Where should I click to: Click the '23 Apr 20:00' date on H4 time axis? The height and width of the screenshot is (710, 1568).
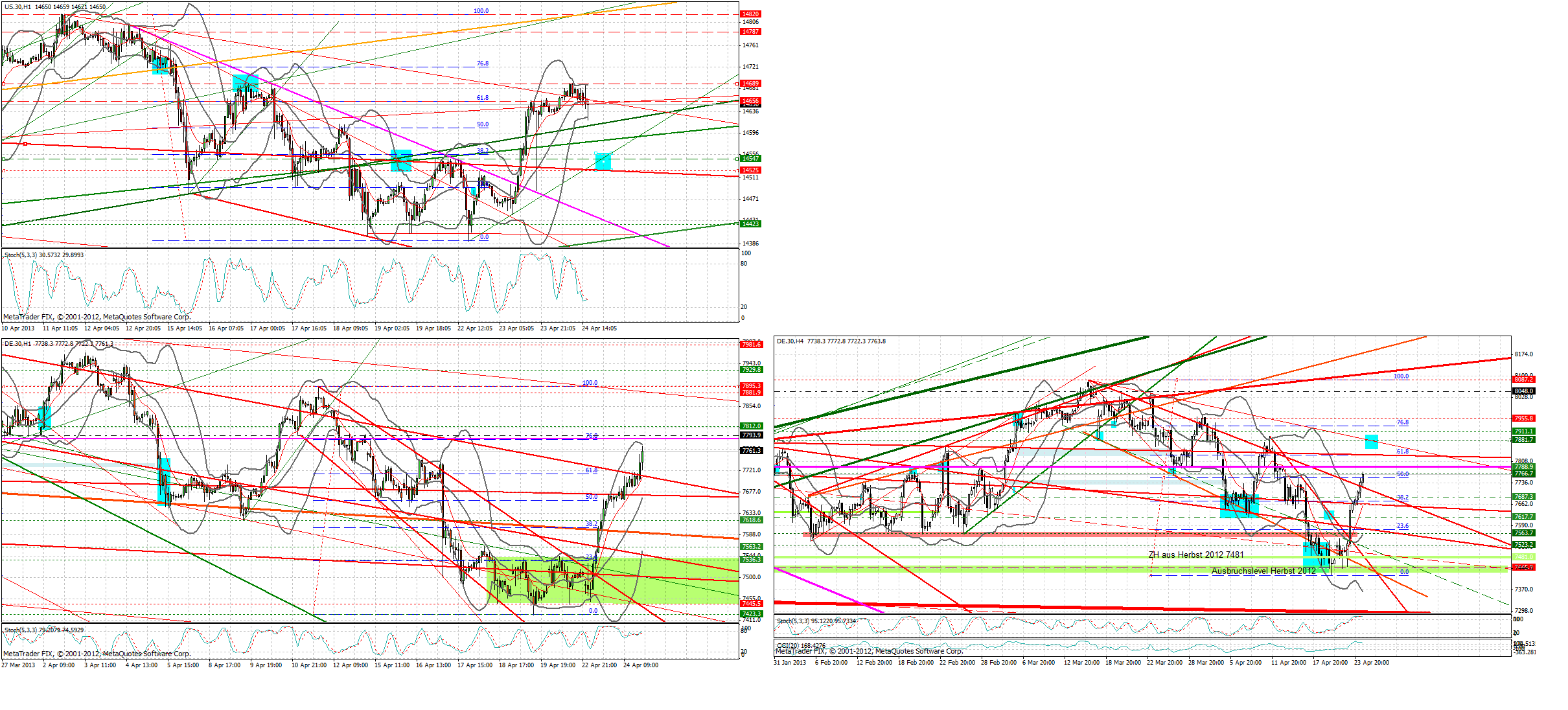tap(1371, 663)
